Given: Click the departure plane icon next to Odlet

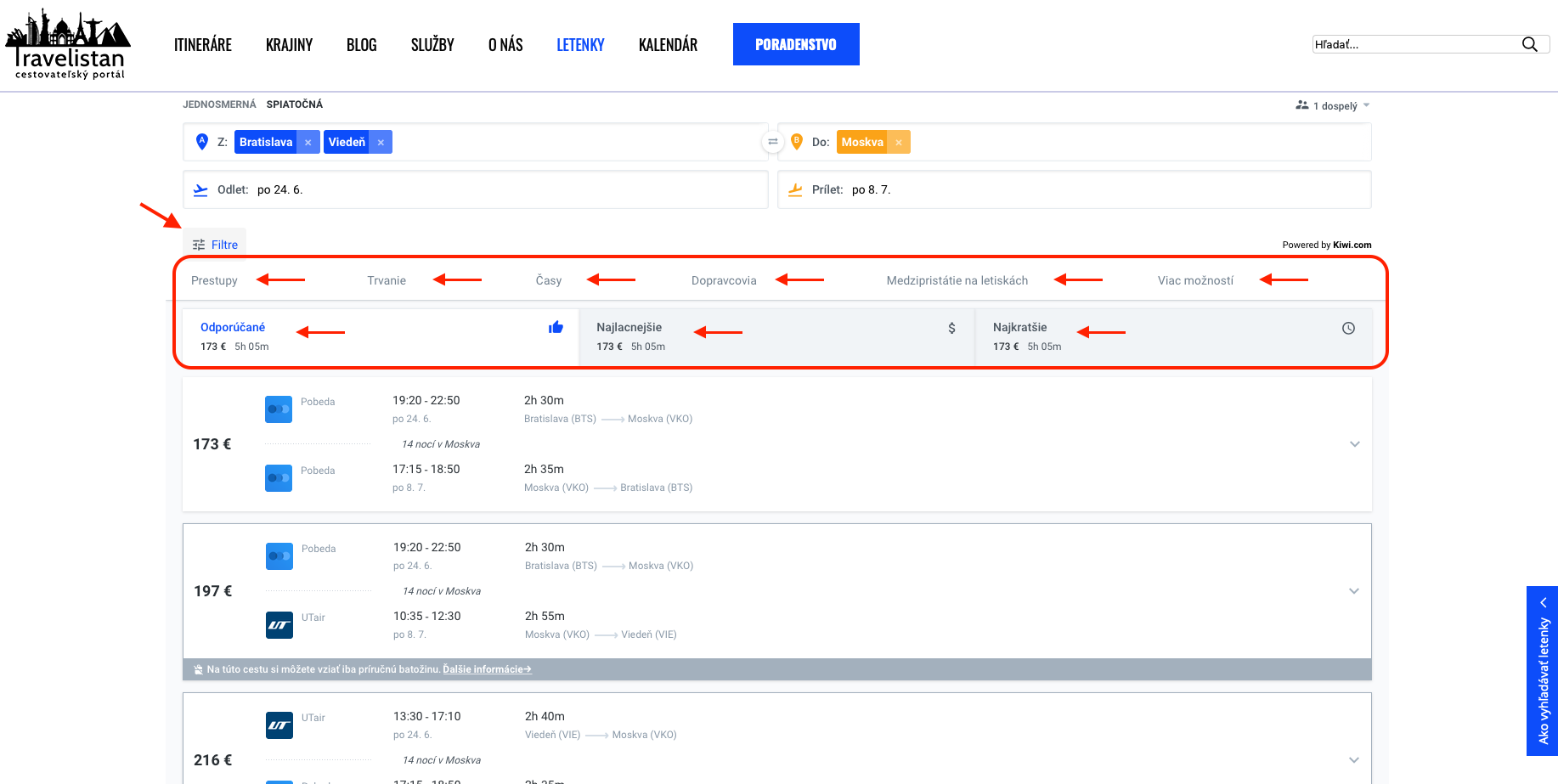Looking at the screenshot, I should coord(200,190).
